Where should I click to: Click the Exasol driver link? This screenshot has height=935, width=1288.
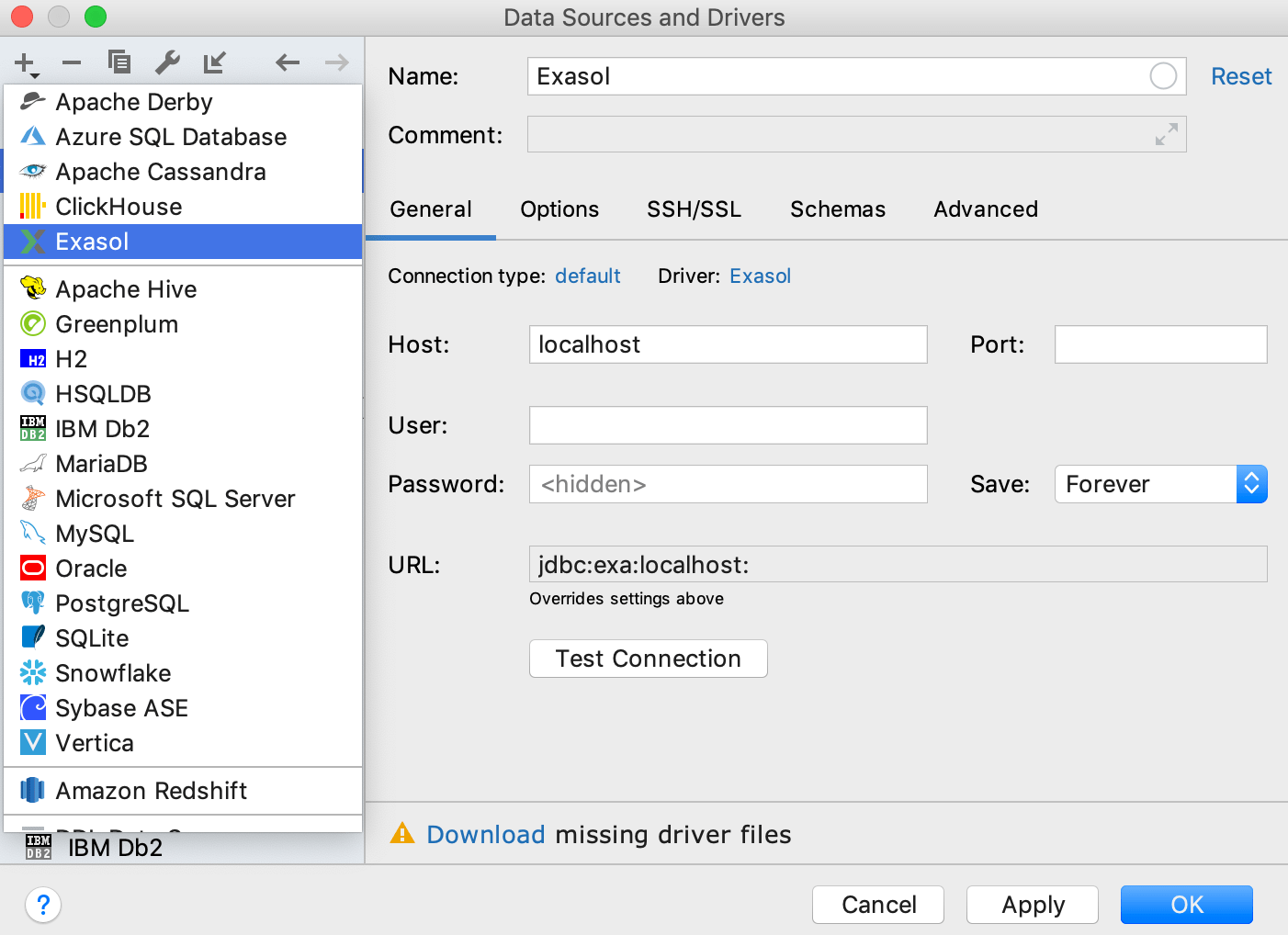click(x=760, y=276)
